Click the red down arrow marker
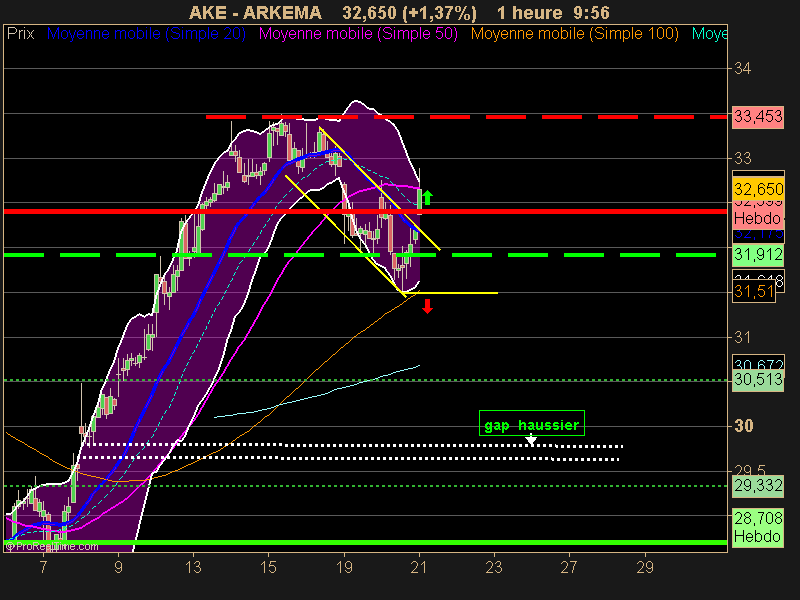Image resolution: width=800 pixels, height=600 pixels. pos(428,306)
